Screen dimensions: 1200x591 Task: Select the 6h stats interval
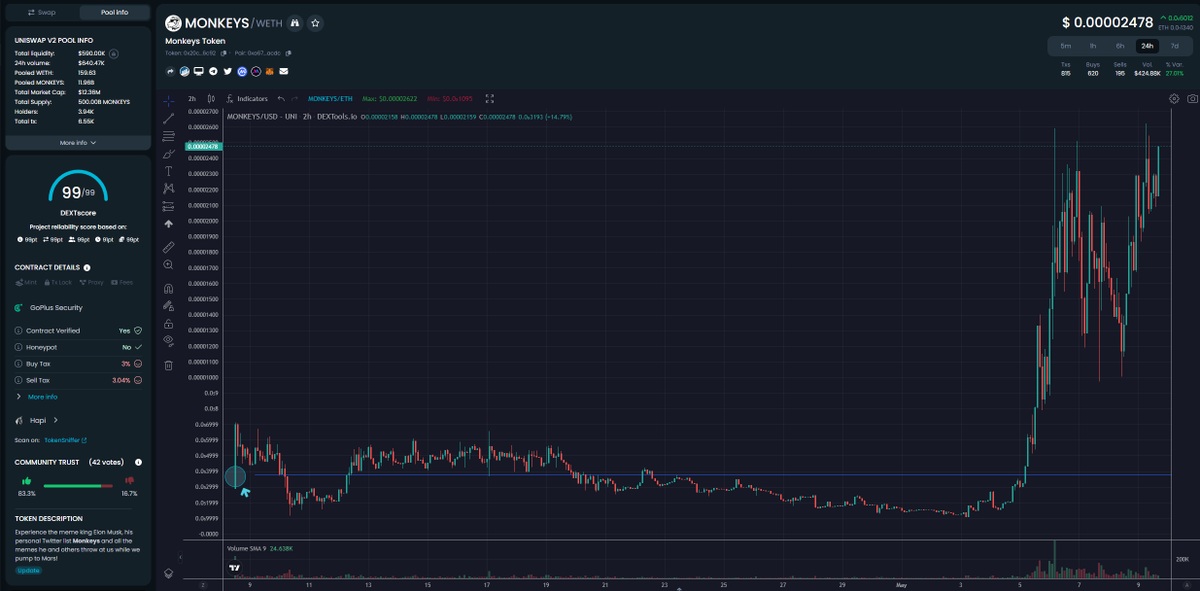coord(1120,46)
